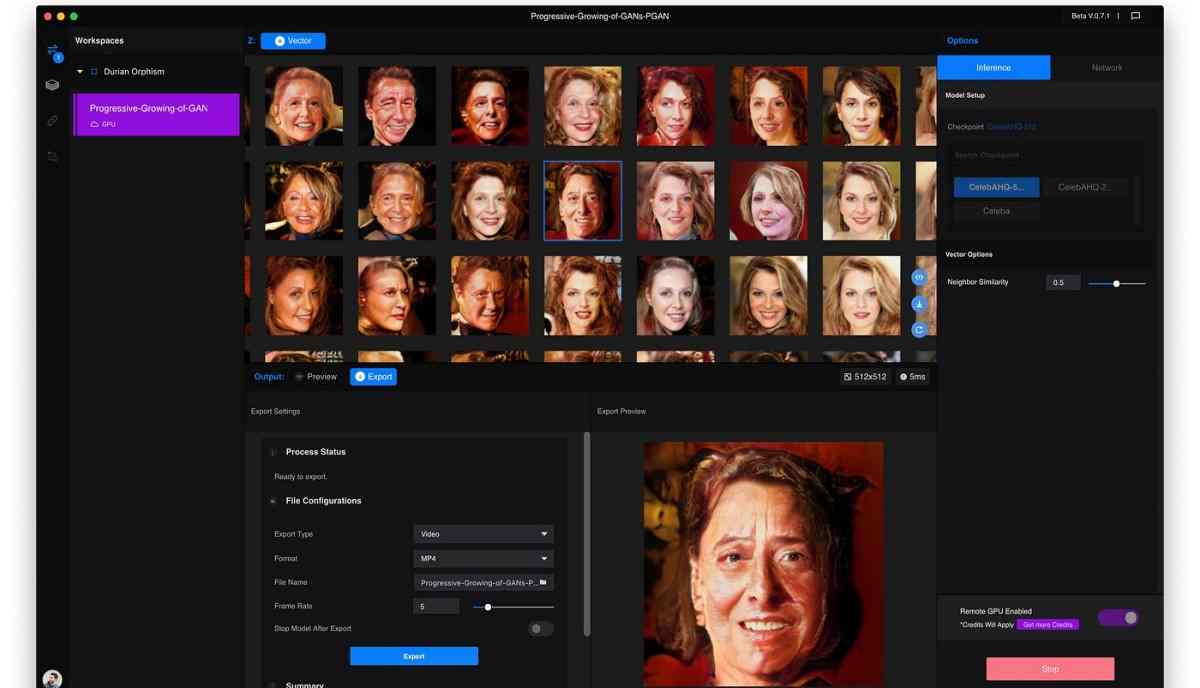The width and height of the screenshot is (1200, 688).
Task: Open the feedback chat icon in title bar
Action: point(1135,16)
